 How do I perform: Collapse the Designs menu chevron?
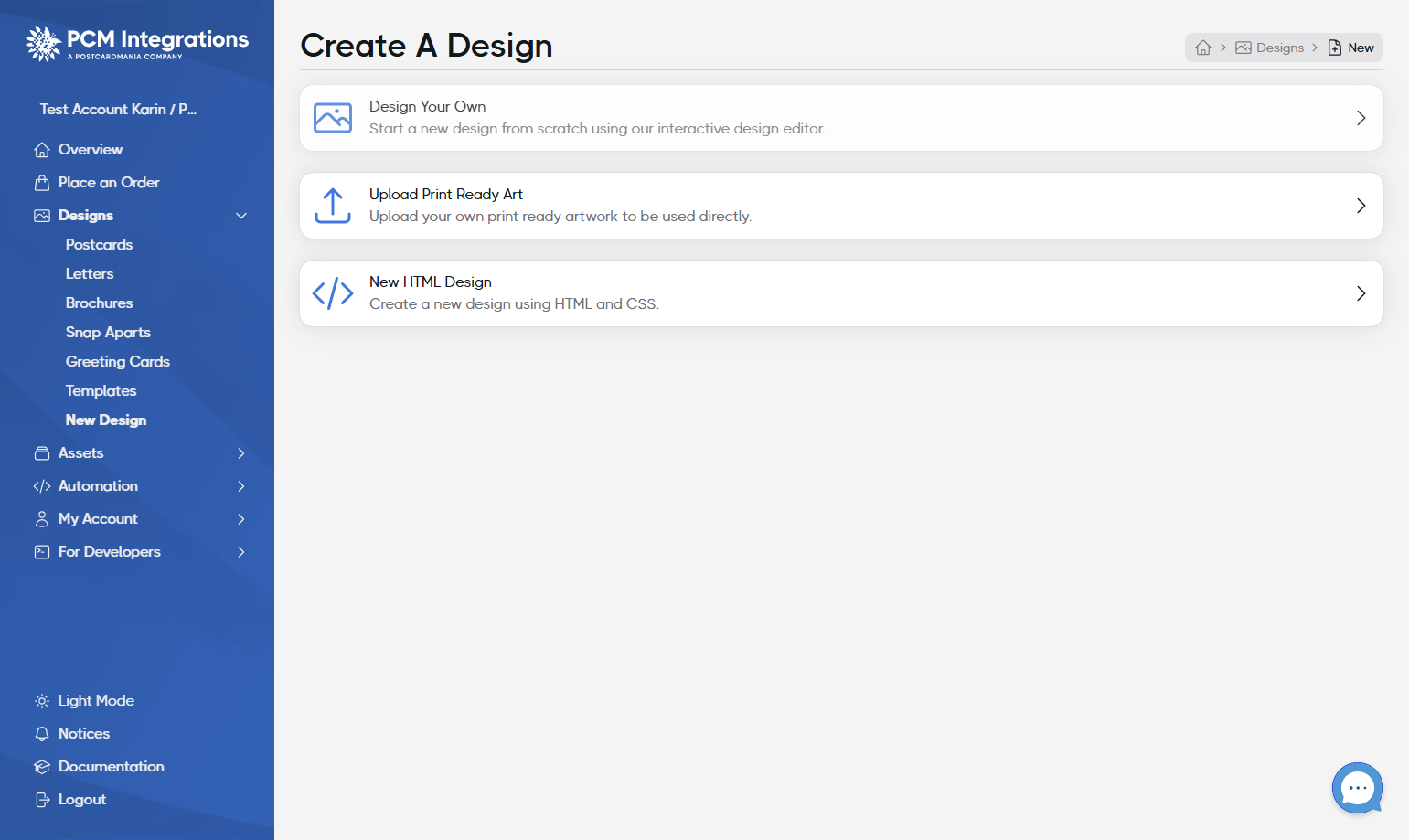(x=241, y=216)
